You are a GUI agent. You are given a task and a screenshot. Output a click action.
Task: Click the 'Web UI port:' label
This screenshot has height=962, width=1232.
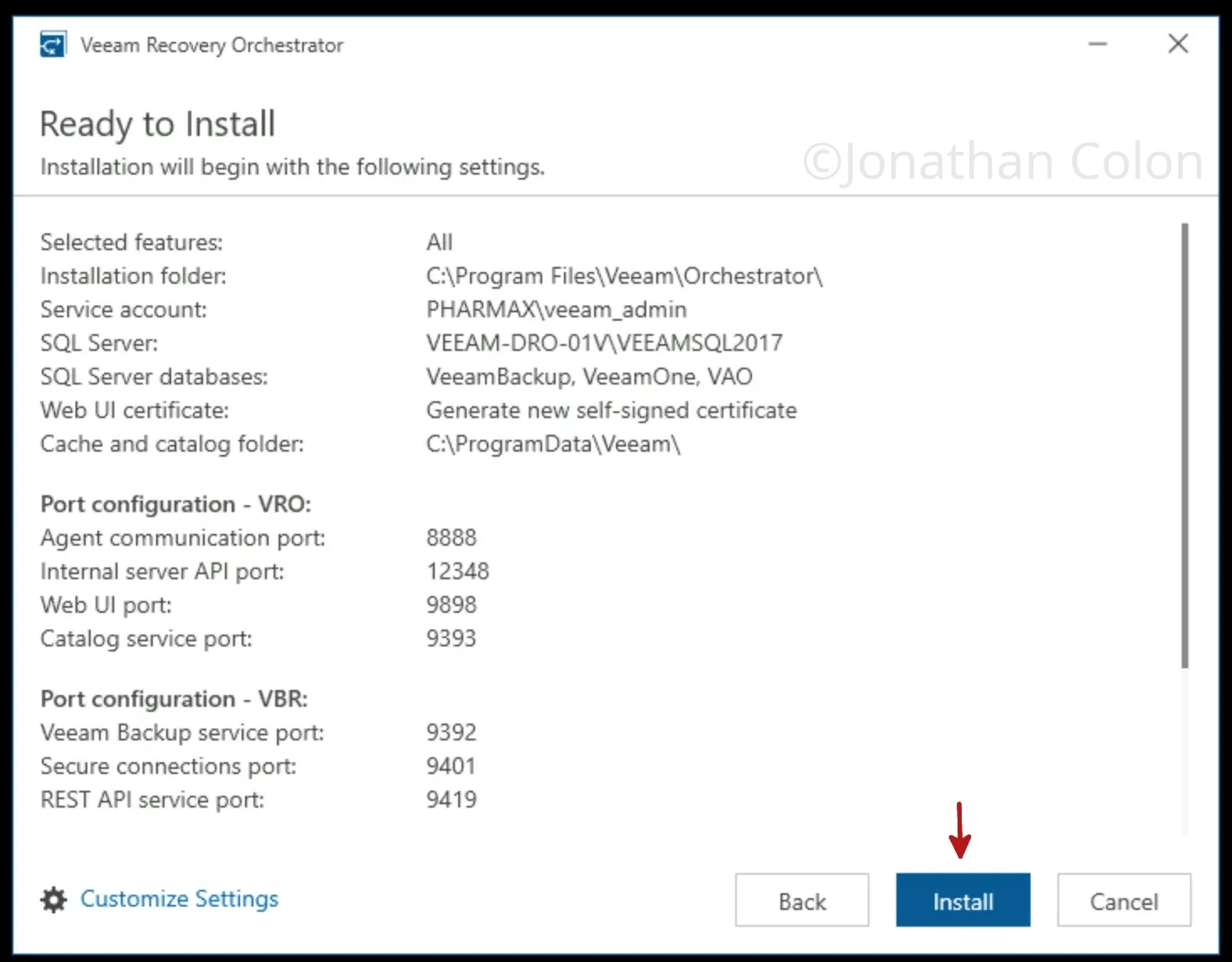coord(106,605)
